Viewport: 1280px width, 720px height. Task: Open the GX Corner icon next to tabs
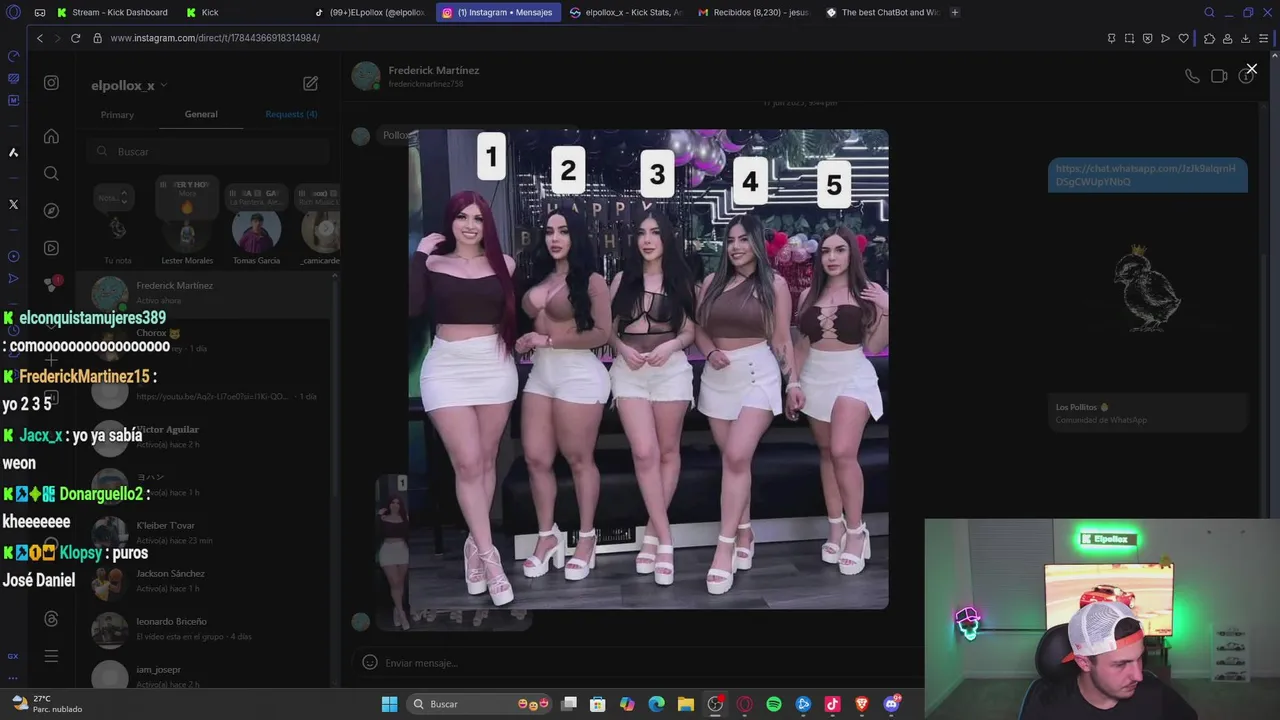39,12
